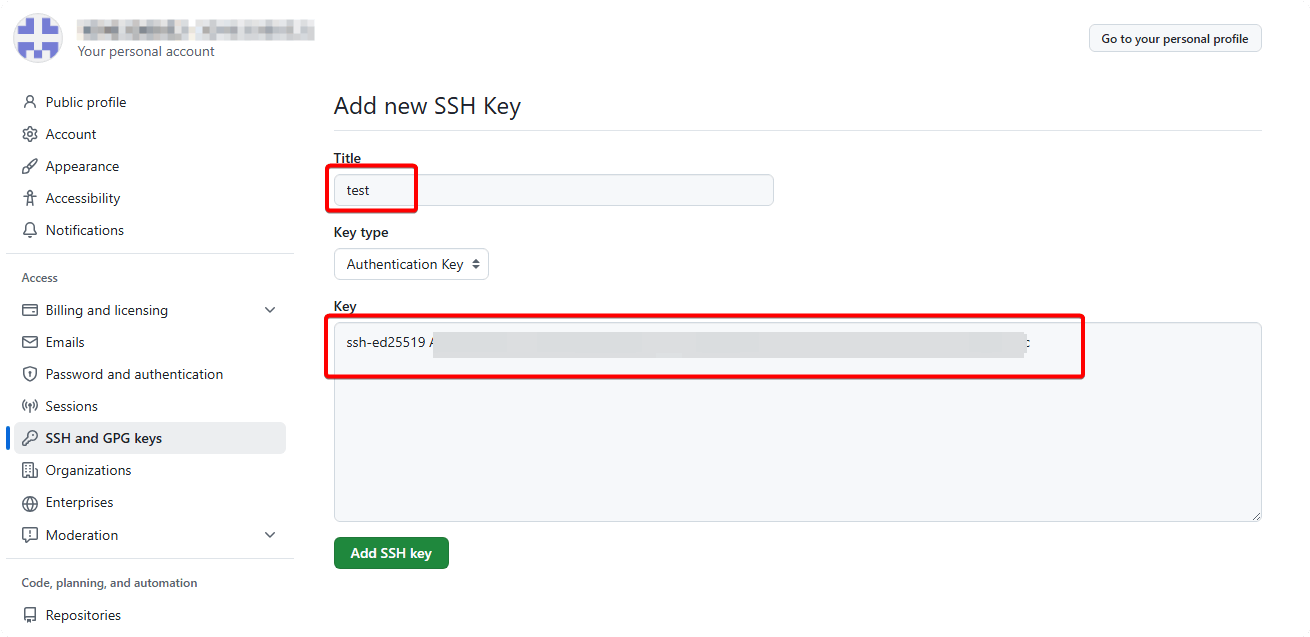Click the Notifications bell icon
The image size is (1310, 637).
[29, 230]
